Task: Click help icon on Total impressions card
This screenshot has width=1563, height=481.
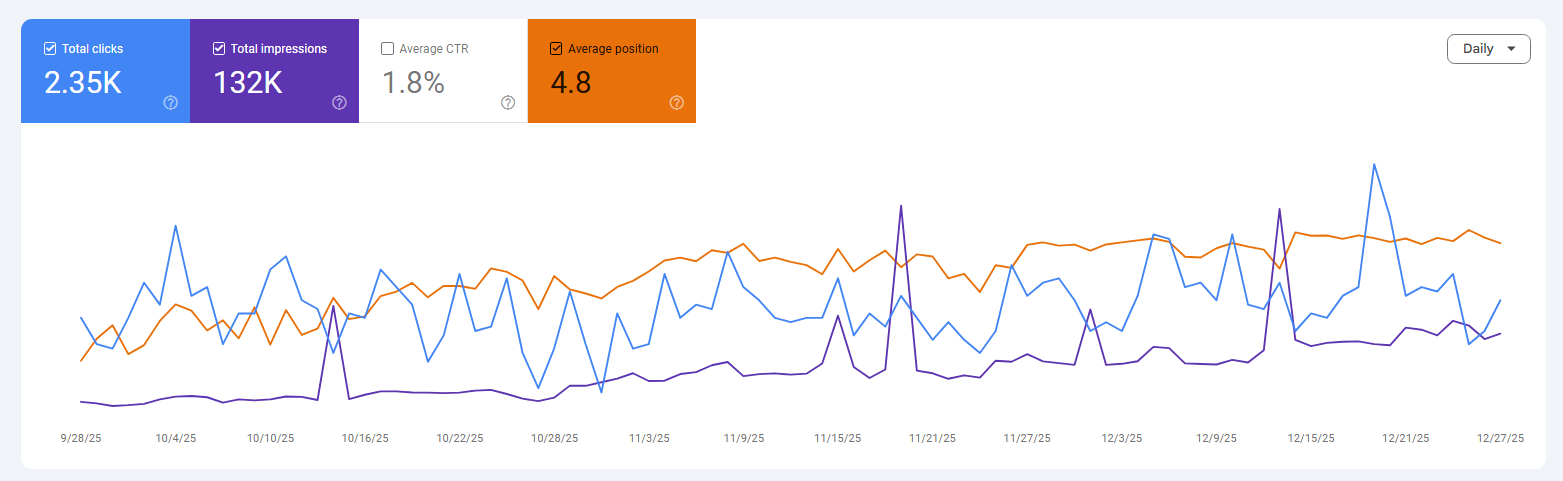Action: (x=339, y=102)
